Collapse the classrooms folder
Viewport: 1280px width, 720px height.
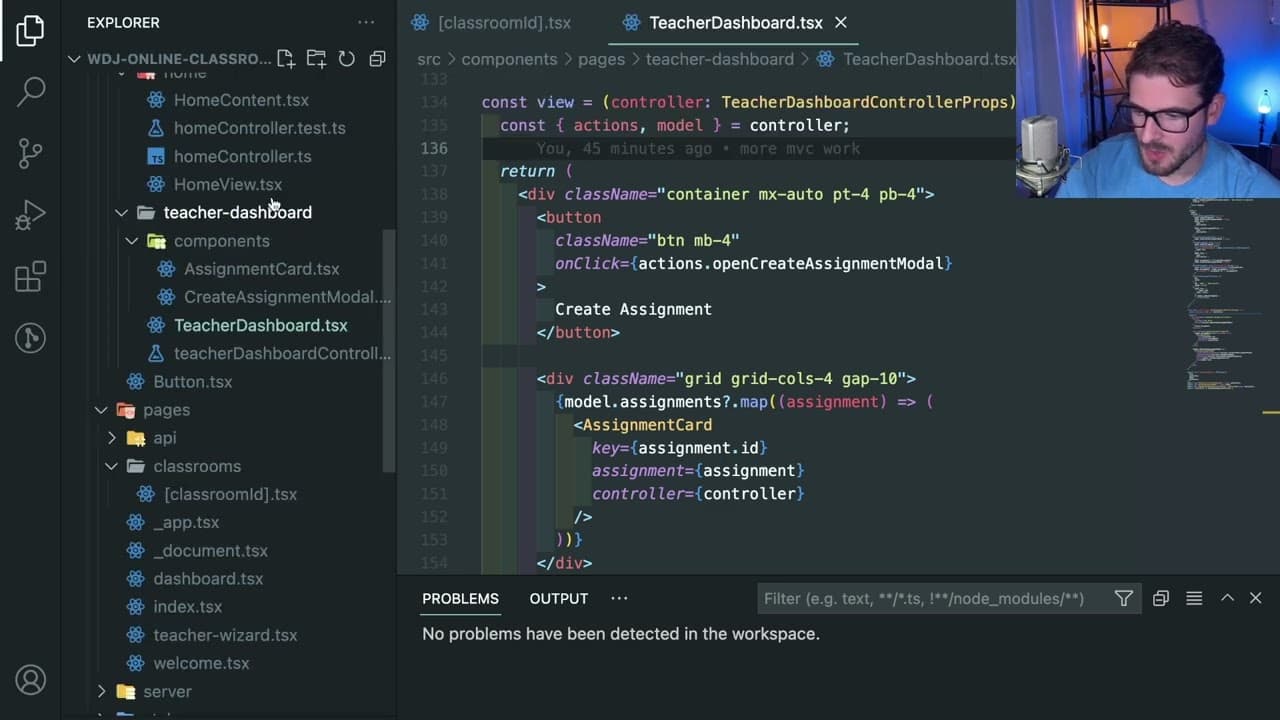(111, 466)
